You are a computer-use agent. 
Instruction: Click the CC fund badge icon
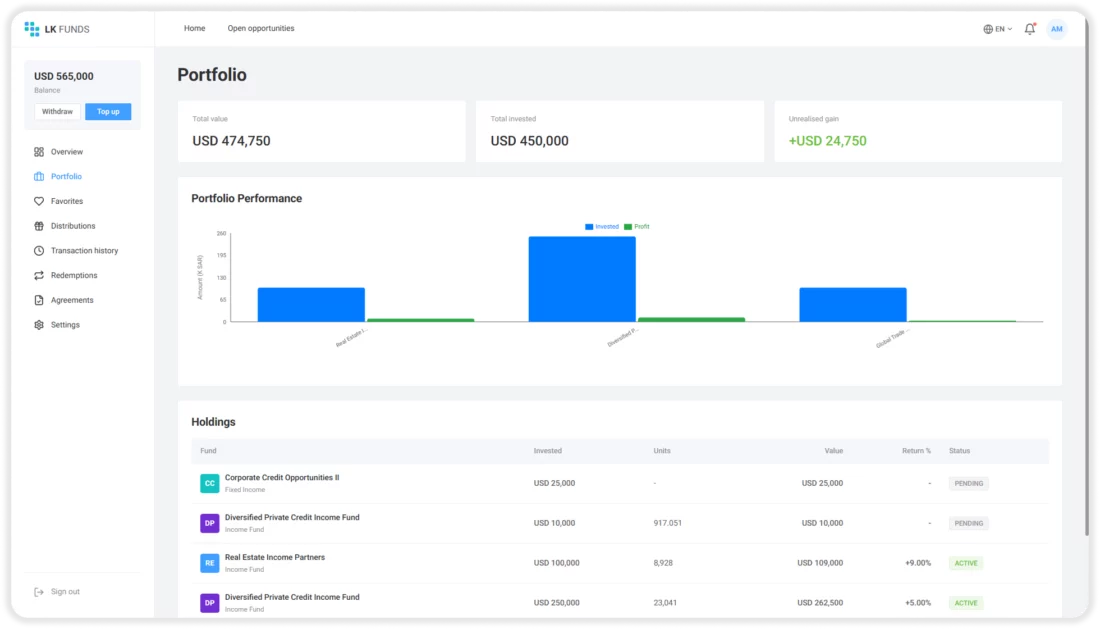pyautogui.click(x=209, y=483)
